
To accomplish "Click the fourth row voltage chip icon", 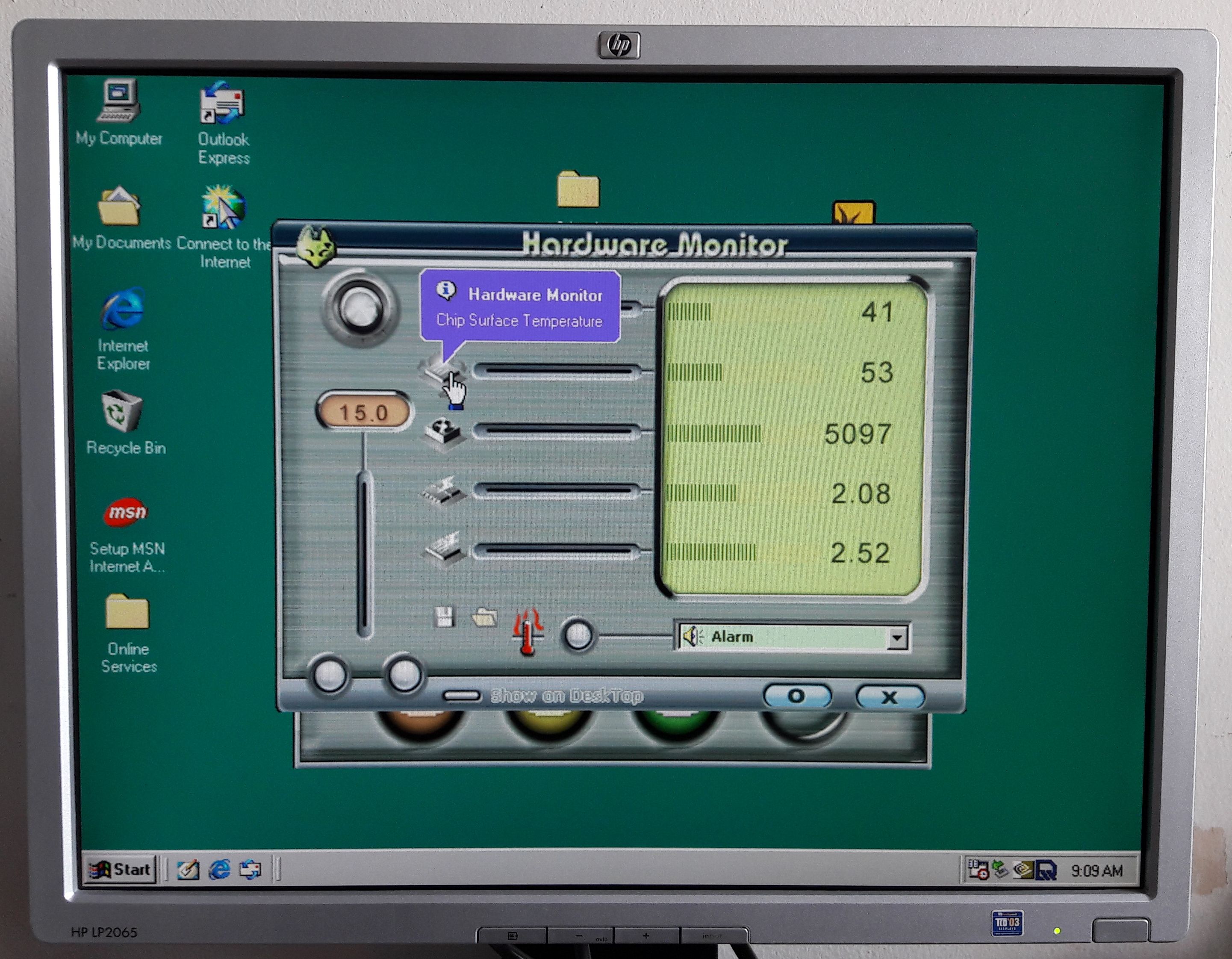I will [443, 491].
